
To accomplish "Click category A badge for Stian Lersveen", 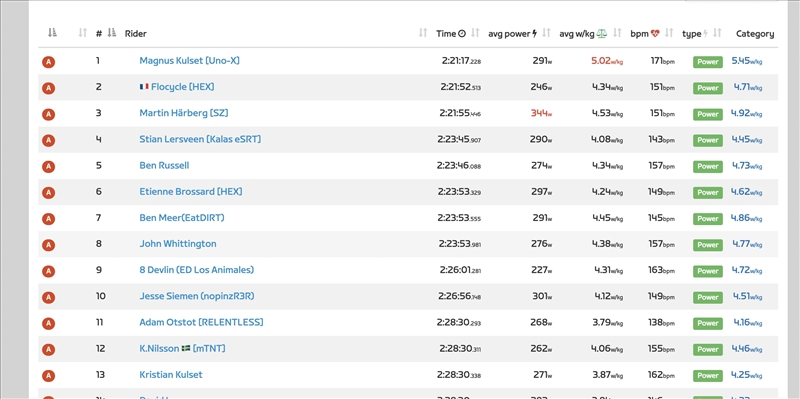I will pyautogui.click(x=48, y=140).
